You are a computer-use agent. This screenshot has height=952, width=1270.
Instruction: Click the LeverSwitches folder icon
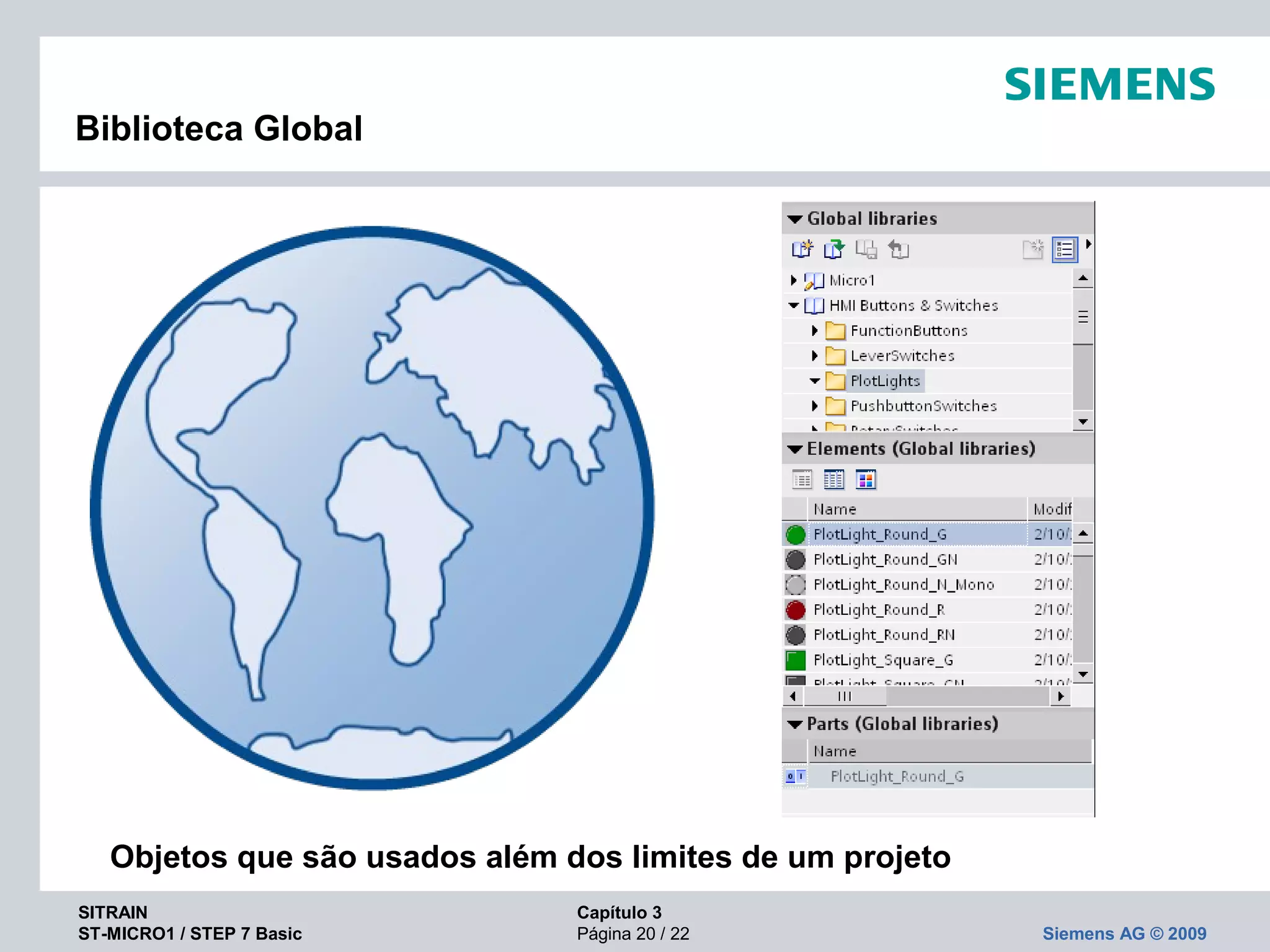[835, 356]
